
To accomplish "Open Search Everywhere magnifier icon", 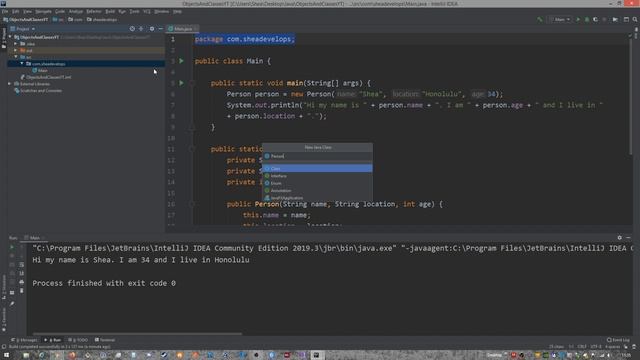I will (x=635, y=19).
